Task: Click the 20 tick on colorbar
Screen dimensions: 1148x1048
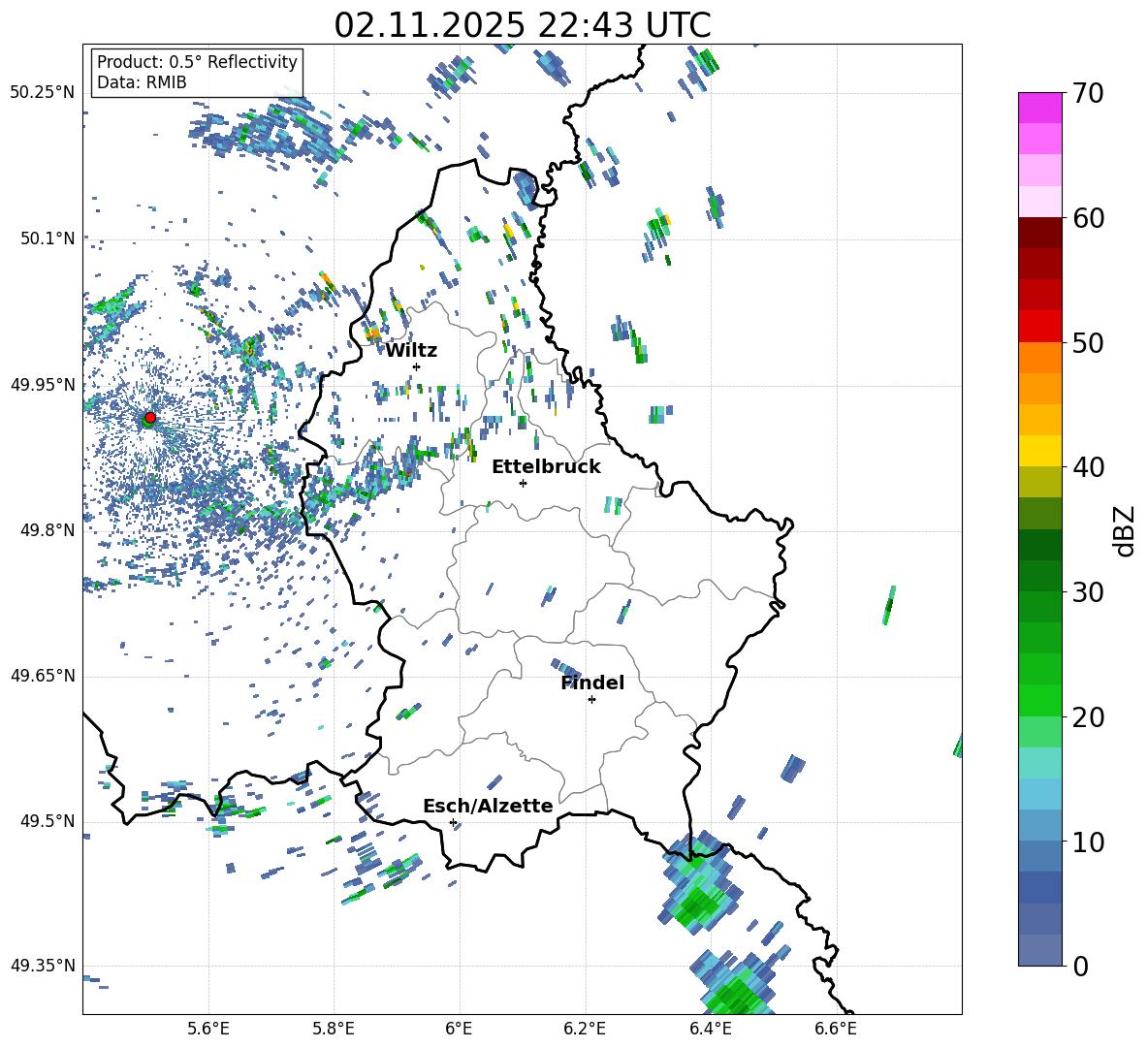Action: tap(1088, 717)
